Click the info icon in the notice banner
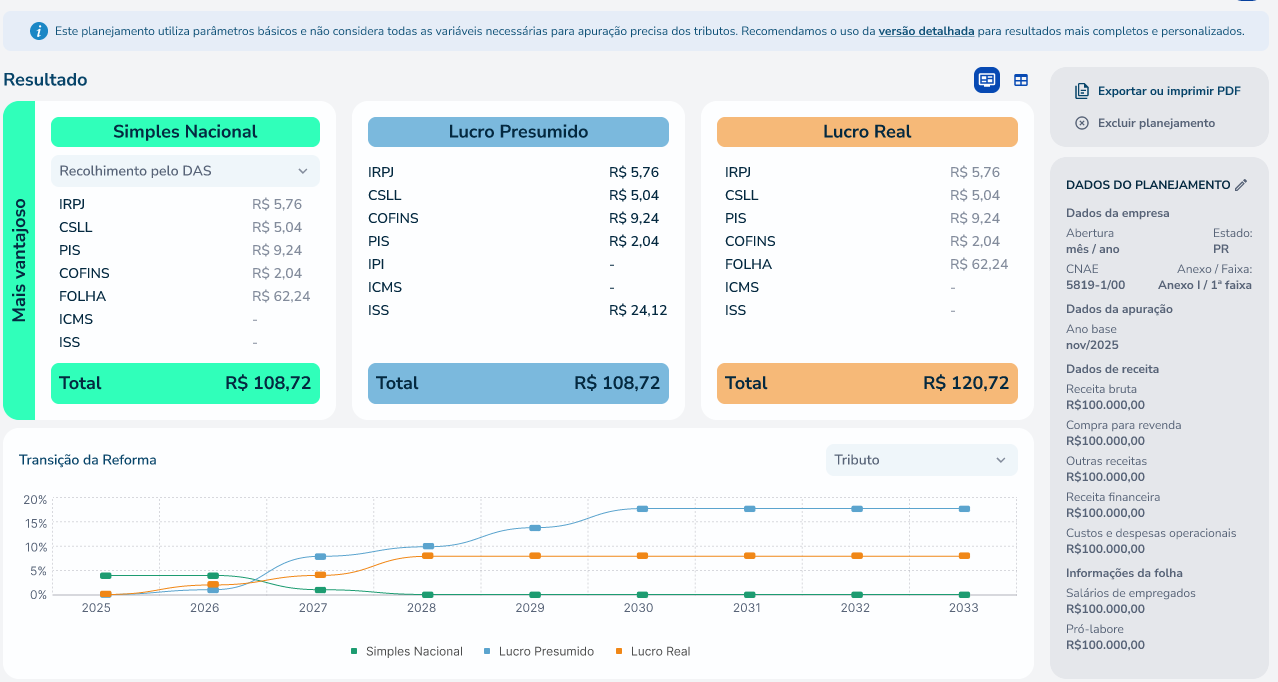The image size is (1278, 682). pos(39,31)
